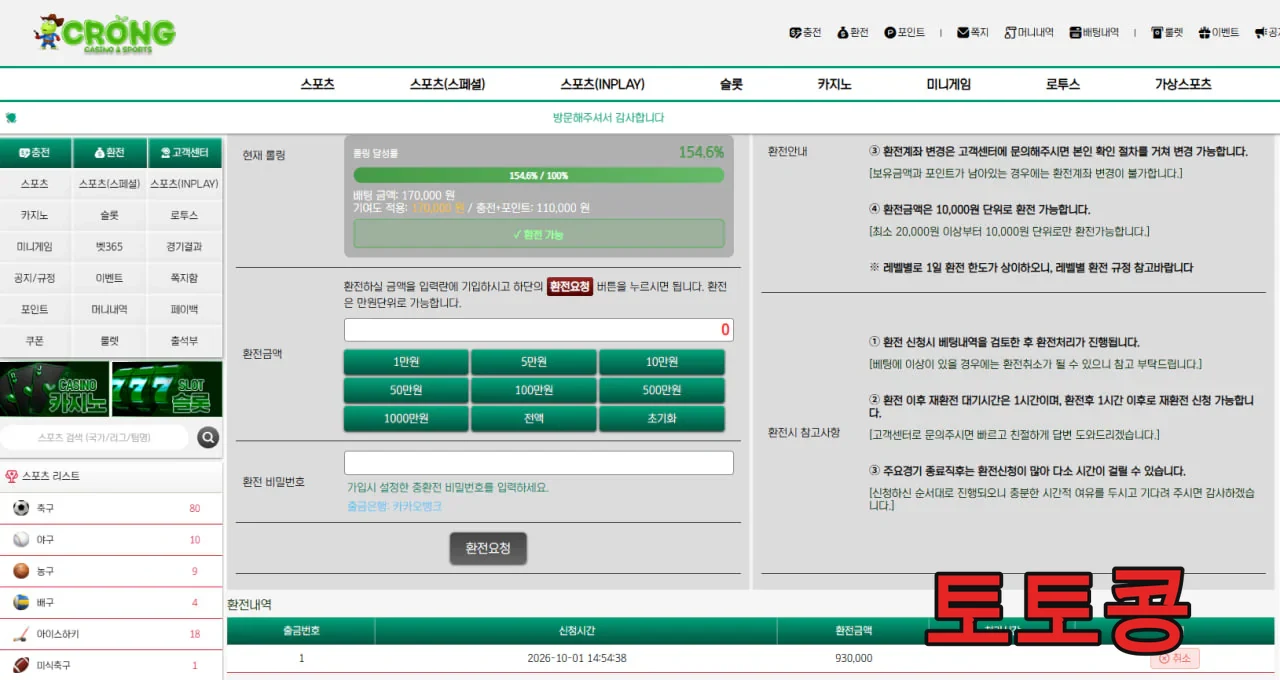
Task: Click the 스포츠 검색 search input box
Action: pos(95,437)
